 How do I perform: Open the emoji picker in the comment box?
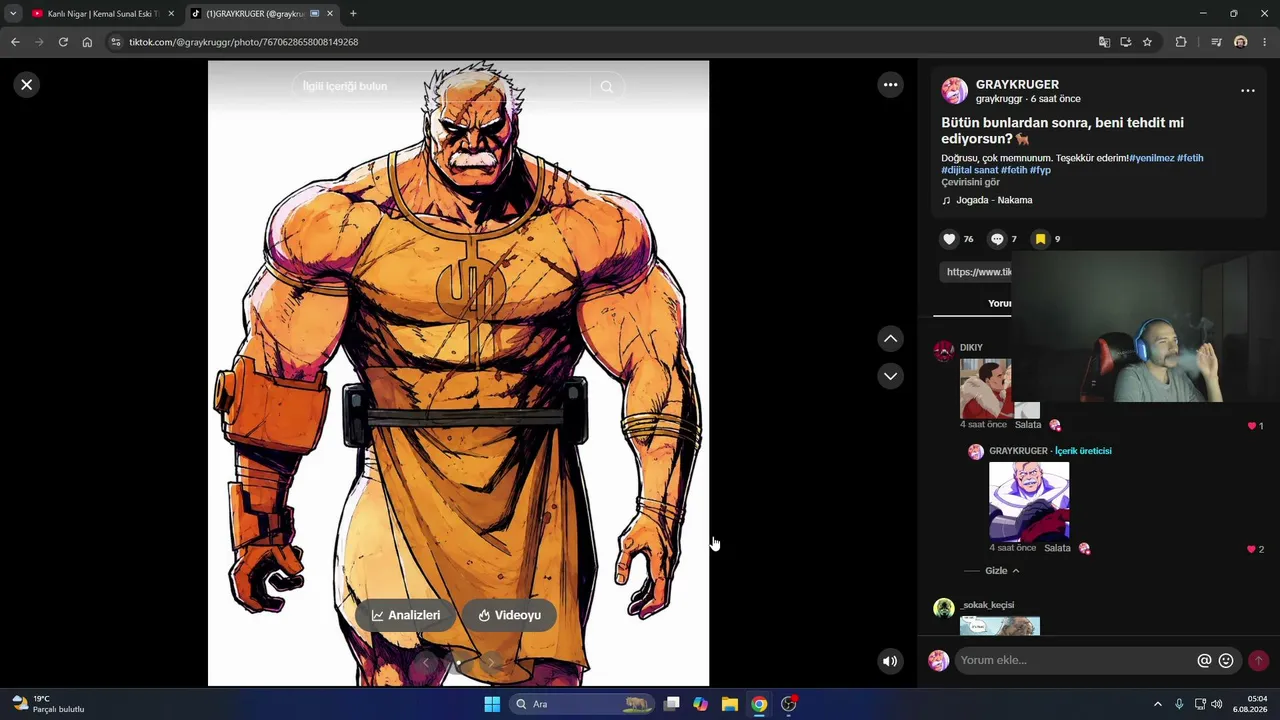(1226, 661)
